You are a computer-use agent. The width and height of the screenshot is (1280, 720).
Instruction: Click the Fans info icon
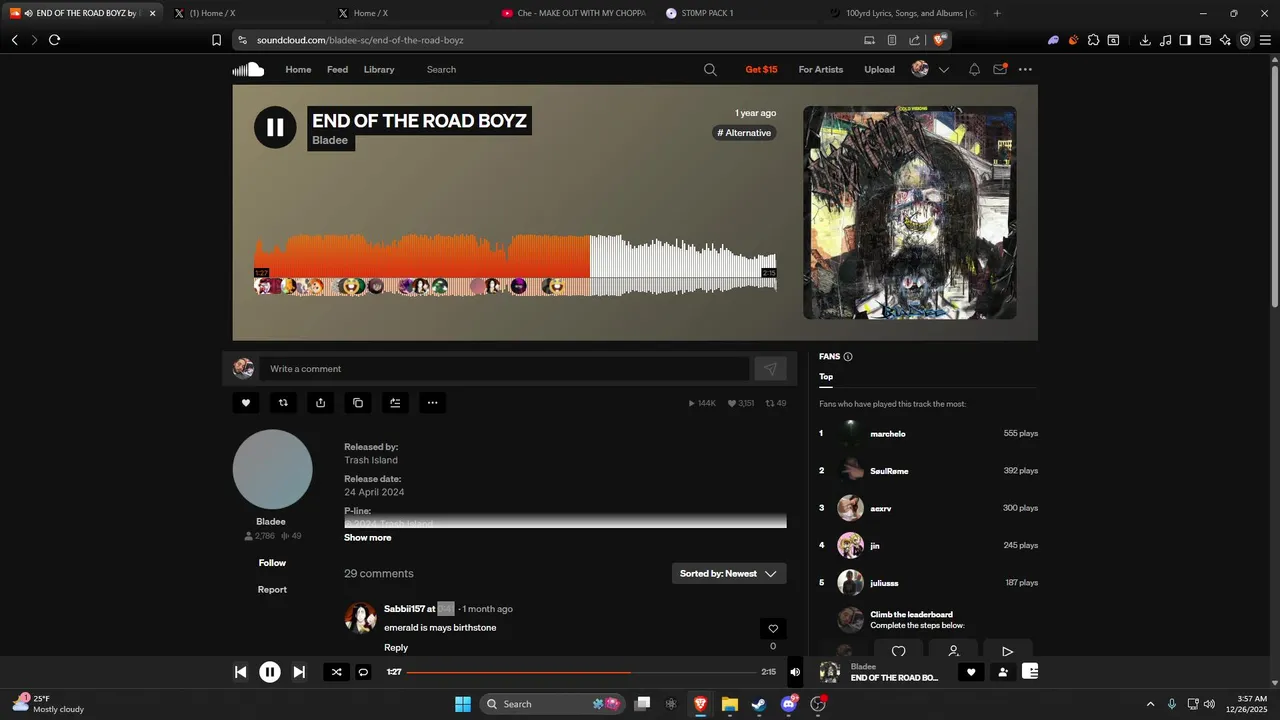coord(848,357)
